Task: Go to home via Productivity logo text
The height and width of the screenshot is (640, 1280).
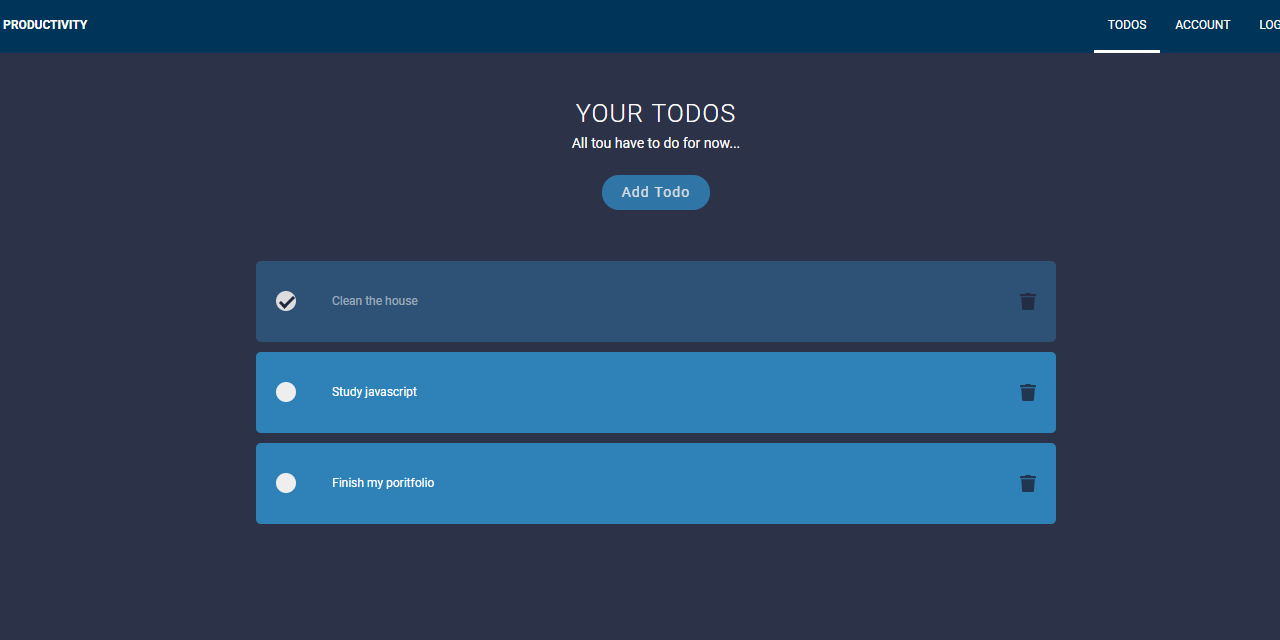Action: [45, 25]
